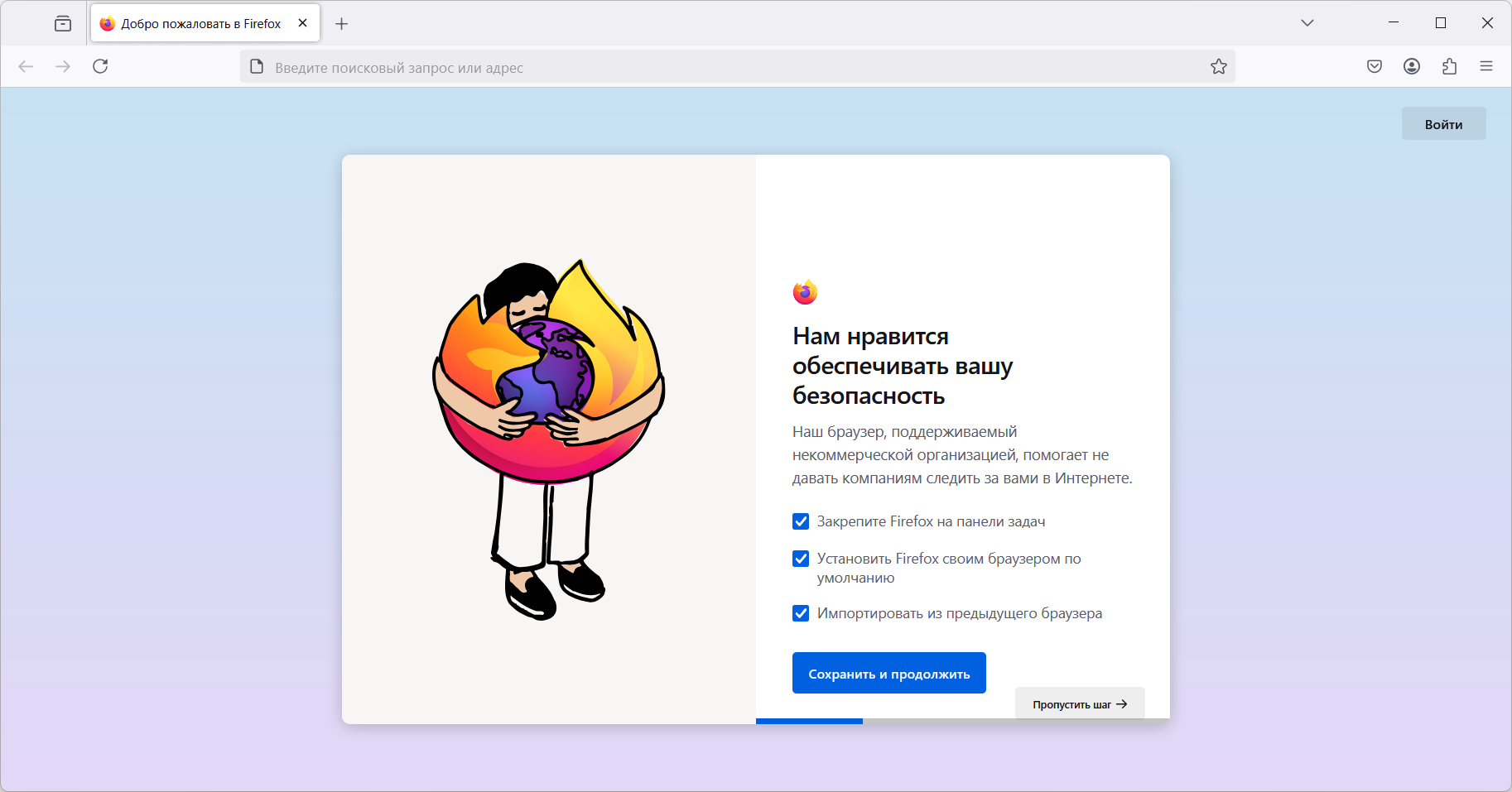
Task: Maximize the Firefox window
Action: coord(1441,23)
